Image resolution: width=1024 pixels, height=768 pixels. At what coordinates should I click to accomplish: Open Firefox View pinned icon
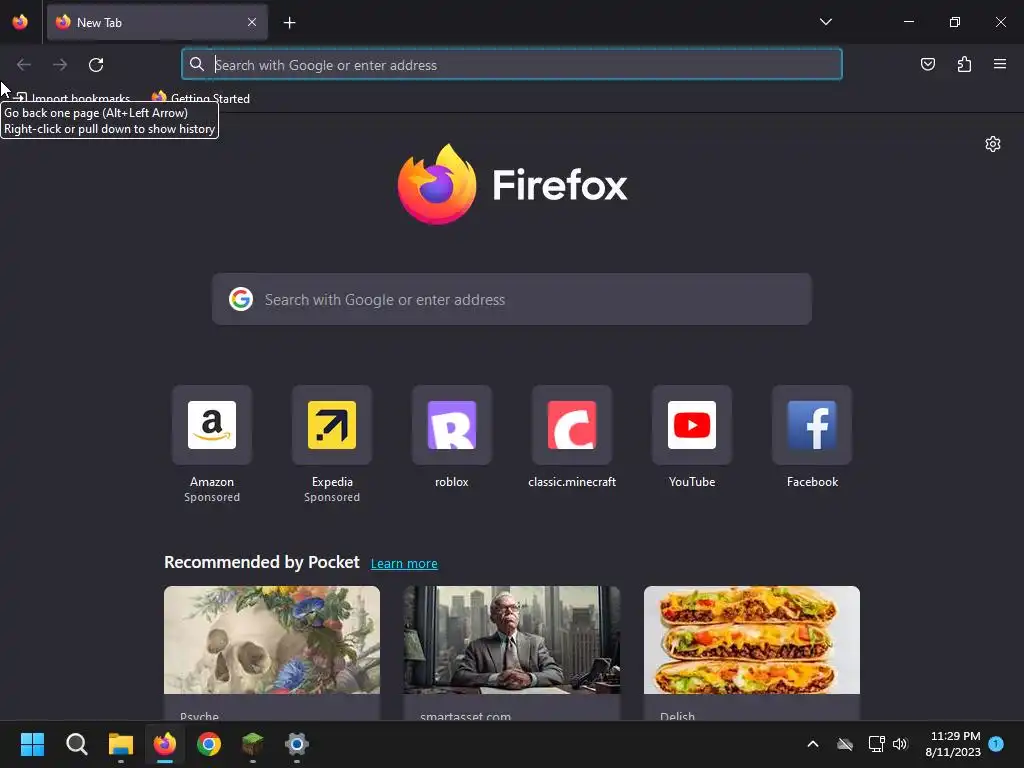point(20,22)
